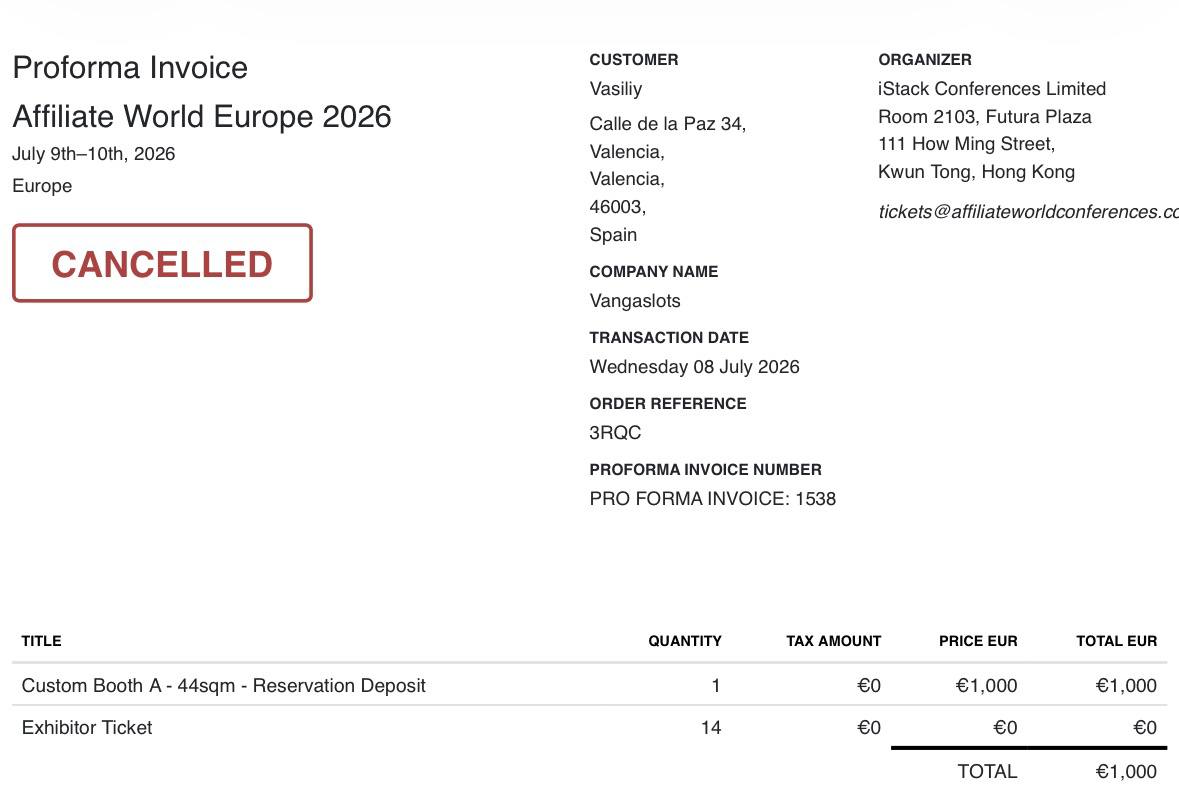Click the Proforma Invoice heading
The image size is (1179, 797).
(130, 68)
